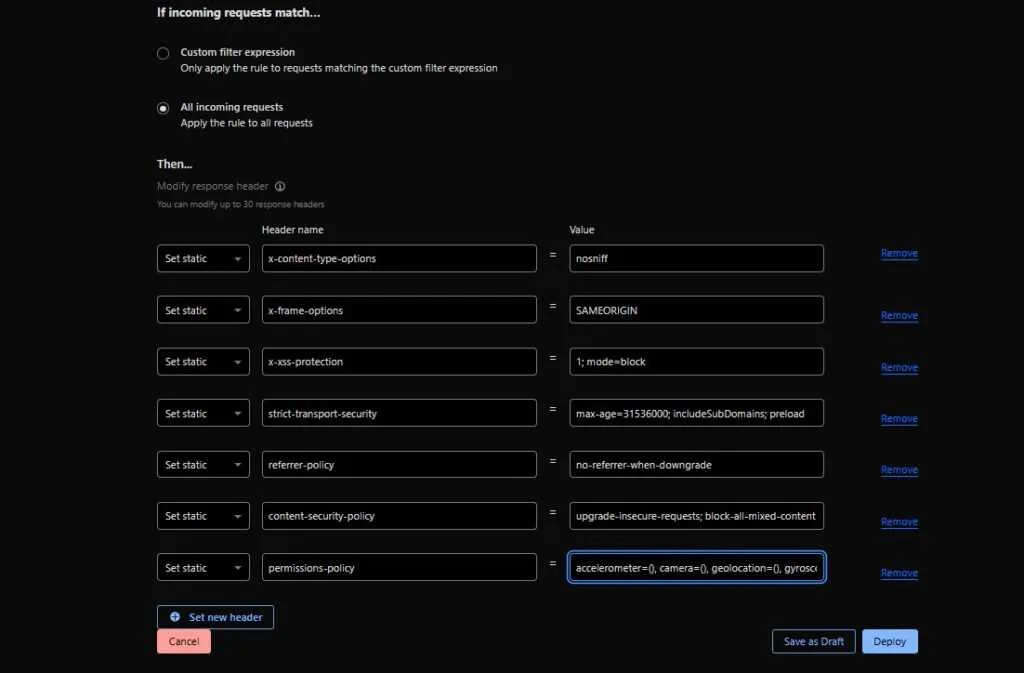Screen dimensions: 1024x673
Task: Click the plus icon in Set new header
Action: [175, 617]
